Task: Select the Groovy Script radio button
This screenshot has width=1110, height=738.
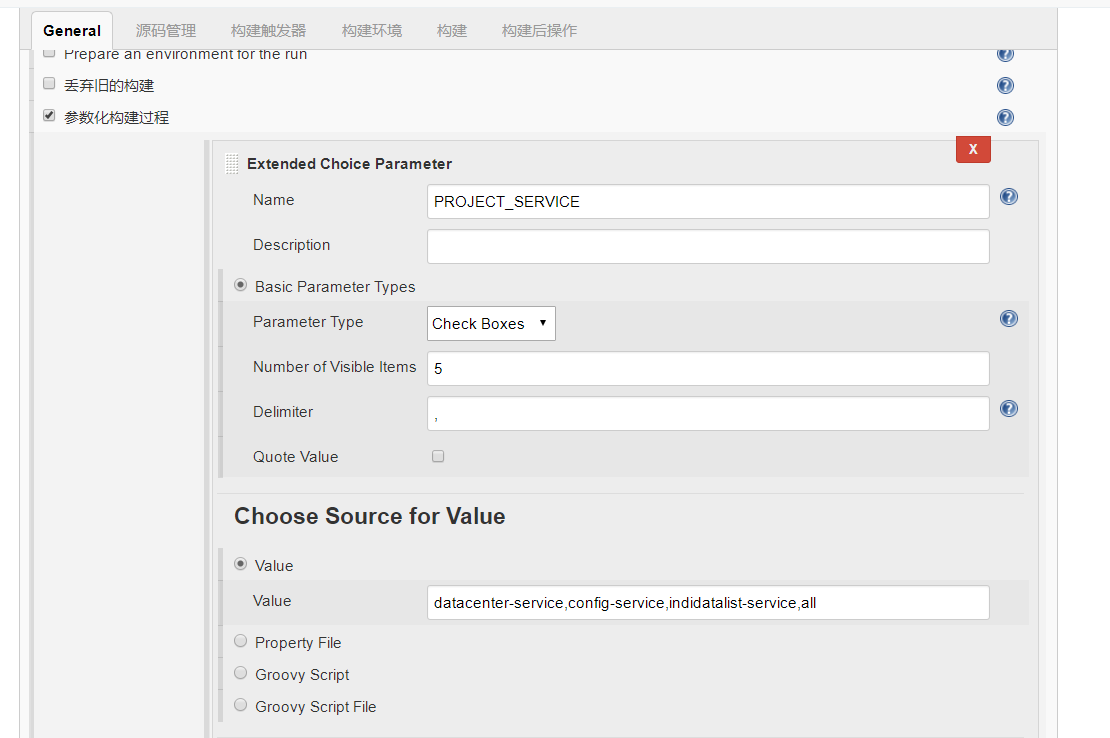Action: [241, 673]
